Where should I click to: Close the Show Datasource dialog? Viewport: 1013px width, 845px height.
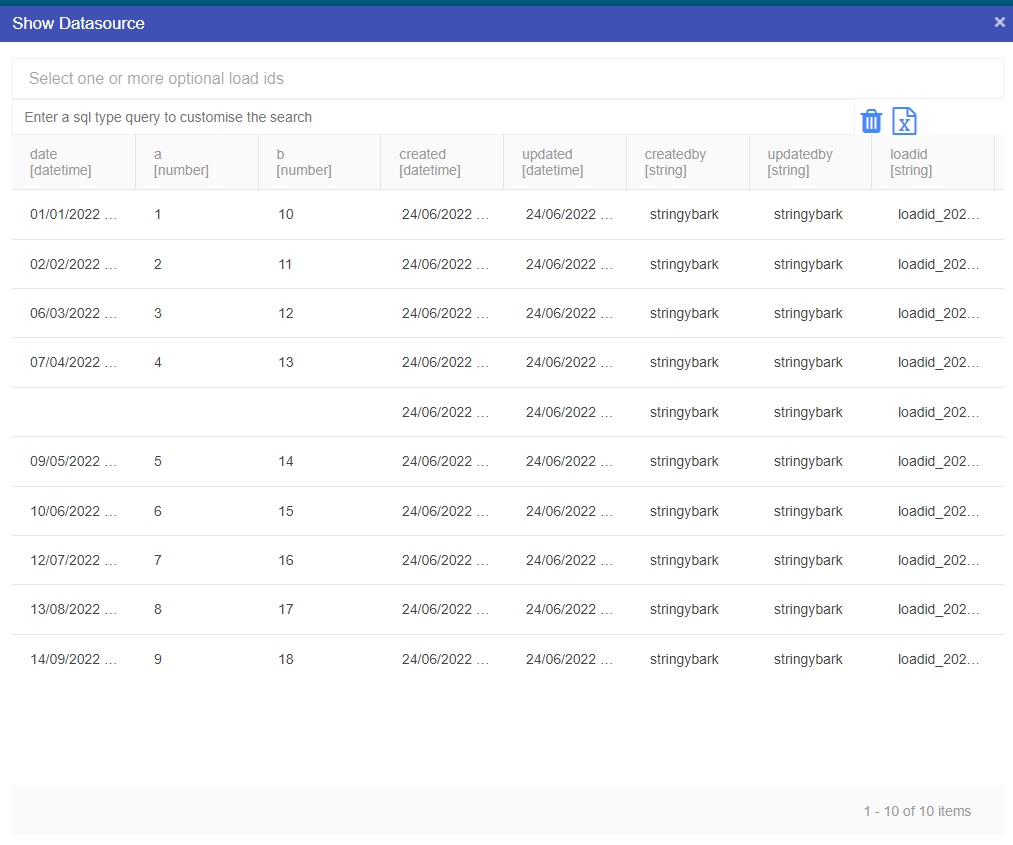pyautogui.click(x=999, y=22)
